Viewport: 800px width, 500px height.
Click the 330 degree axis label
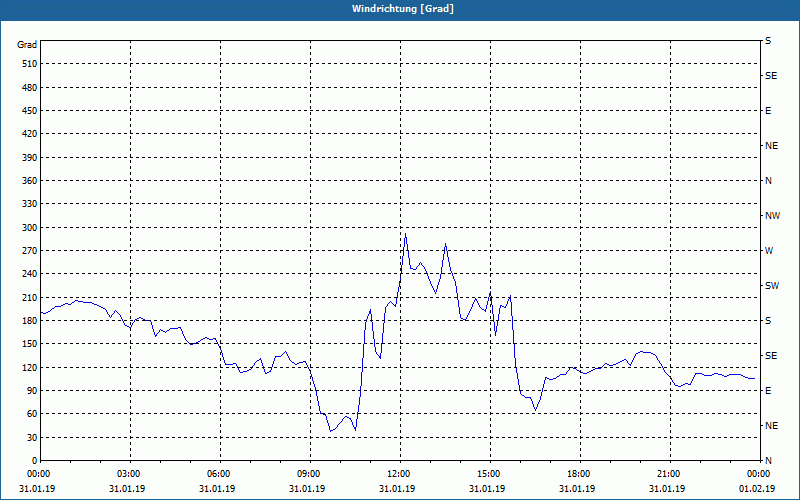(x=30, y=204)
